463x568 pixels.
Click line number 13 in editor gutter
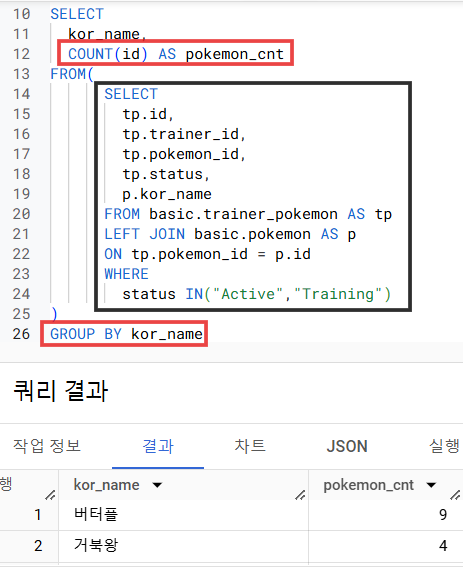pyautogui.click(x=21, y=74)
